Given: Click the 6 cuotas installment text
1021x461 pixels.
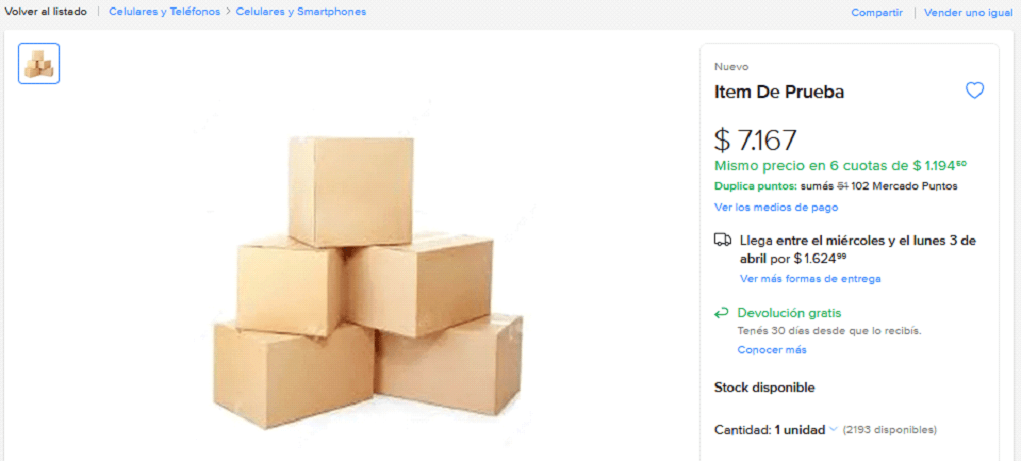Looking at the screenshot, I should [839, 165].
